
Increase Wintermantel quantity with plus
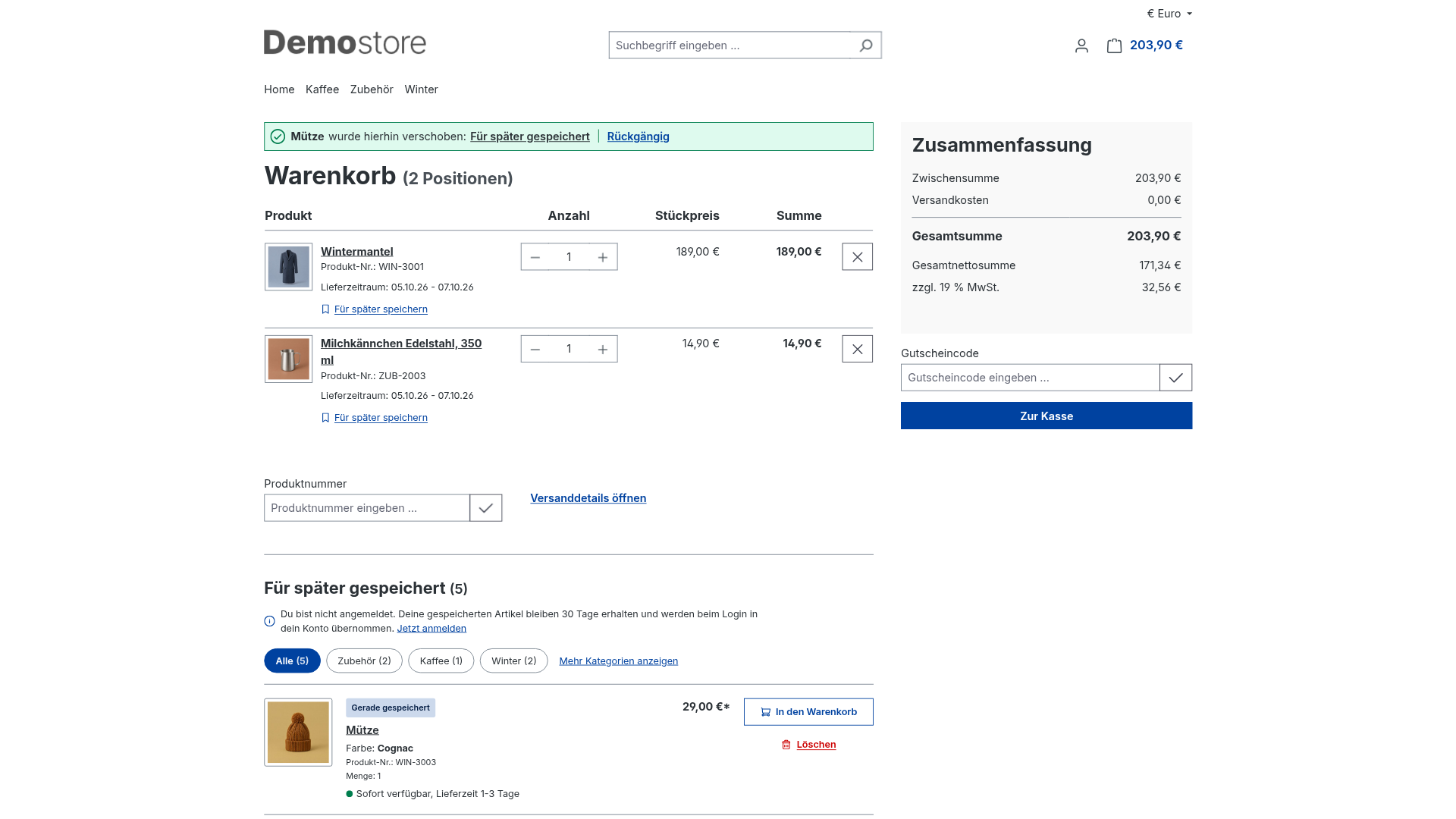click(x=603, y=257)
